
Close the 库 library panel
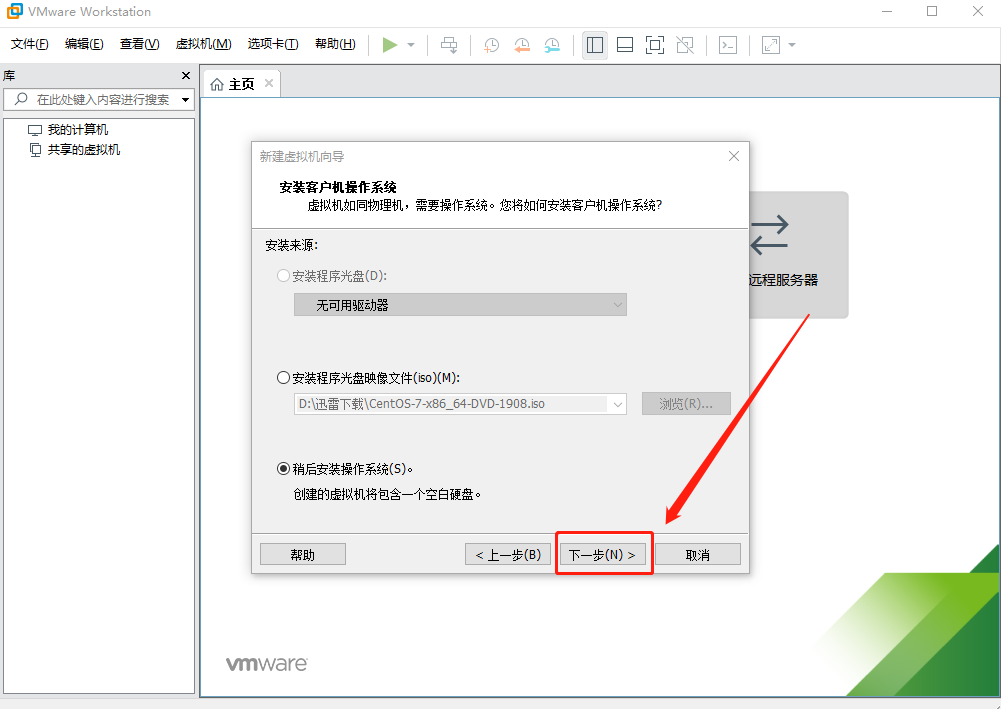pos(186,75)
